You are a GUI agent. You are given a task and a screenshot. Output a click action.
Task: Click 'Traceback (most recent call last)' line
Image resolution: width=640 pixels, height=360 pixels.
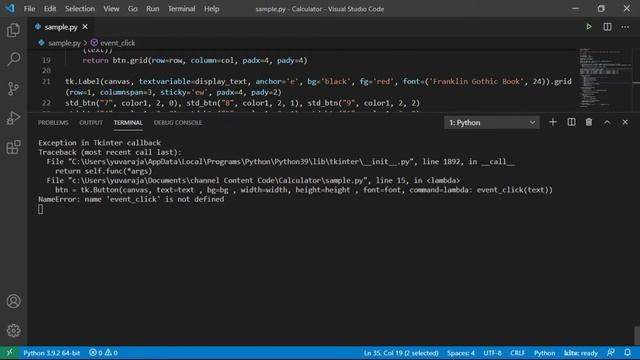(110, 152)
